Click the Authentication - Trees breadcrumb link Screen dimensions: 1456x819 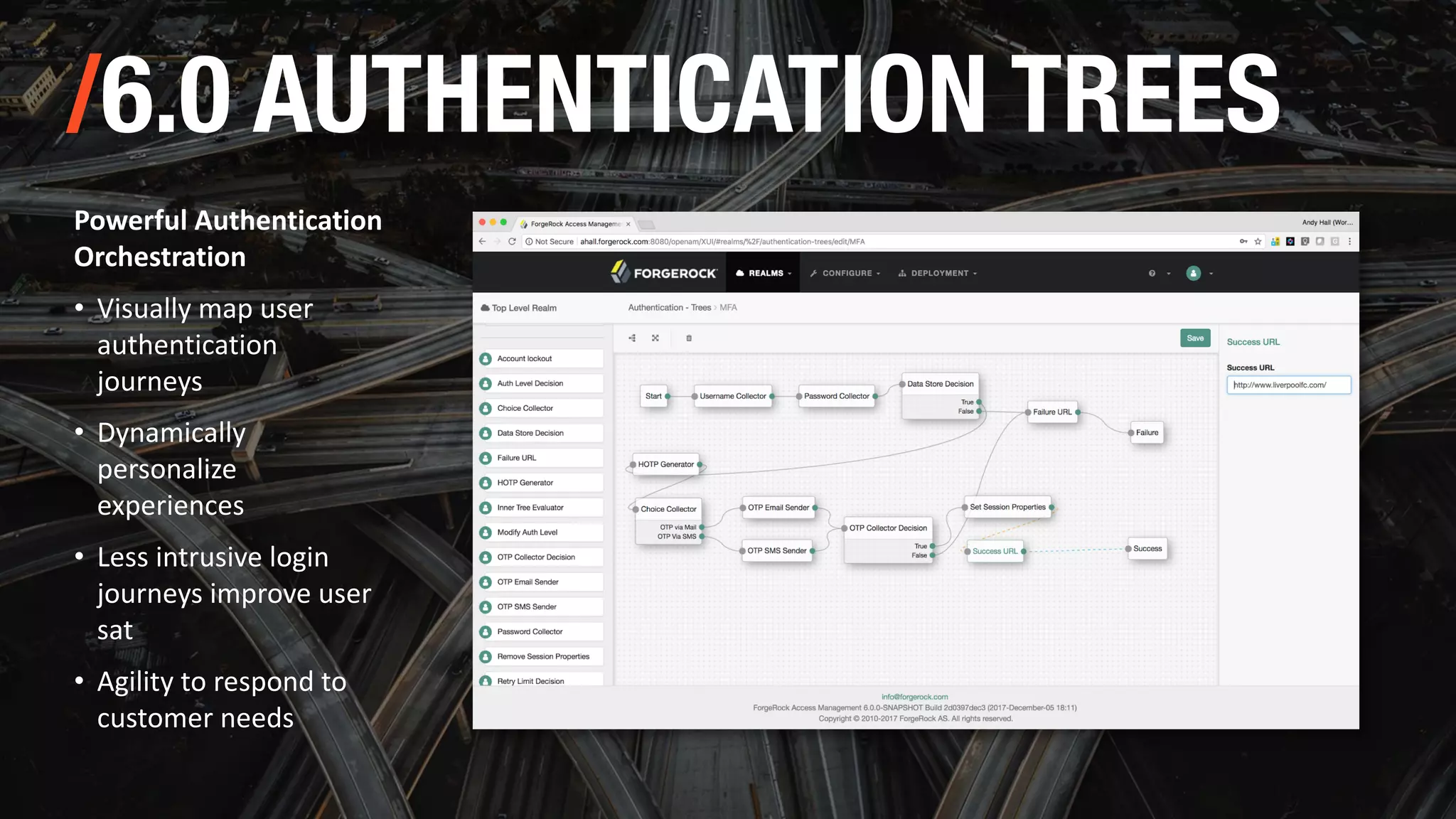click(x=670, y=308)
